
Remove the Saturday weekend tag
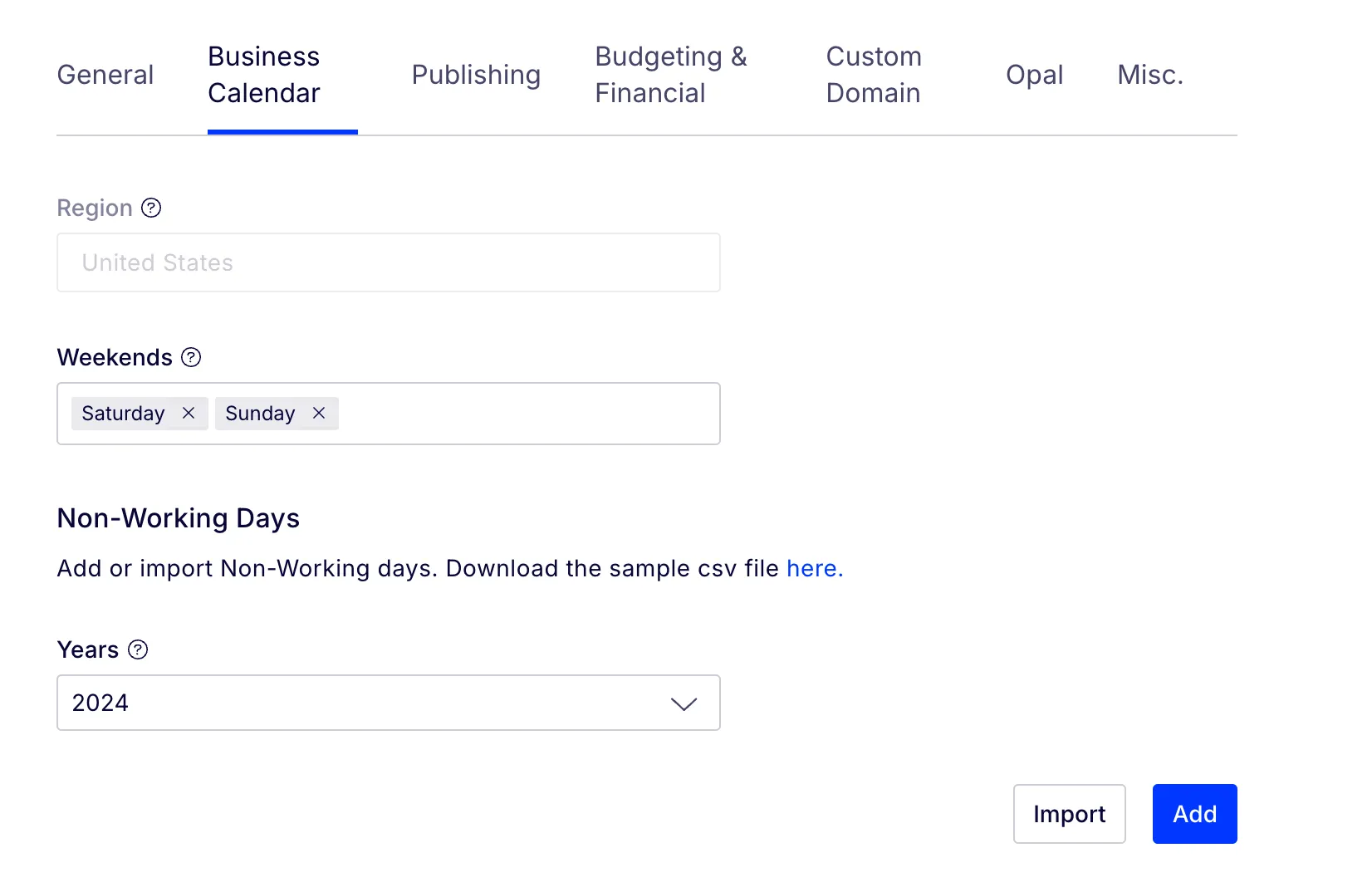(189, 413)
